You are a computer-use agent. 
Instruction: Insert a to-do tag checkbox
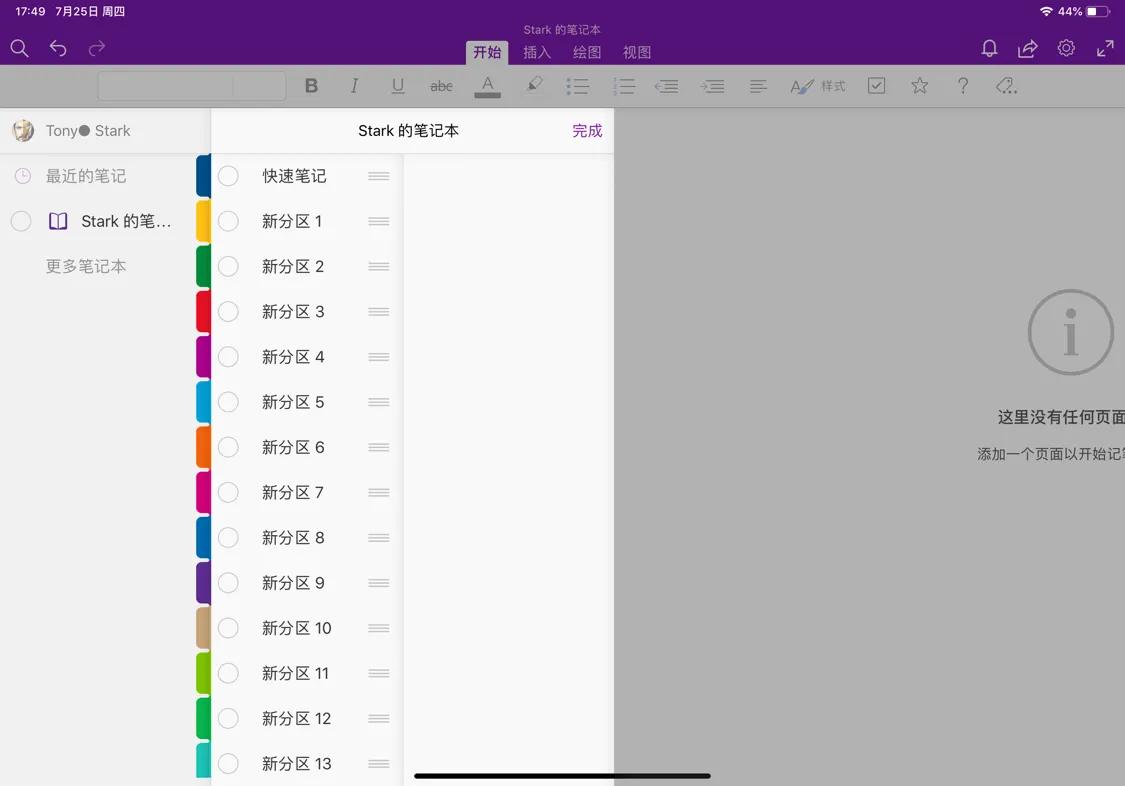(877, 85)
